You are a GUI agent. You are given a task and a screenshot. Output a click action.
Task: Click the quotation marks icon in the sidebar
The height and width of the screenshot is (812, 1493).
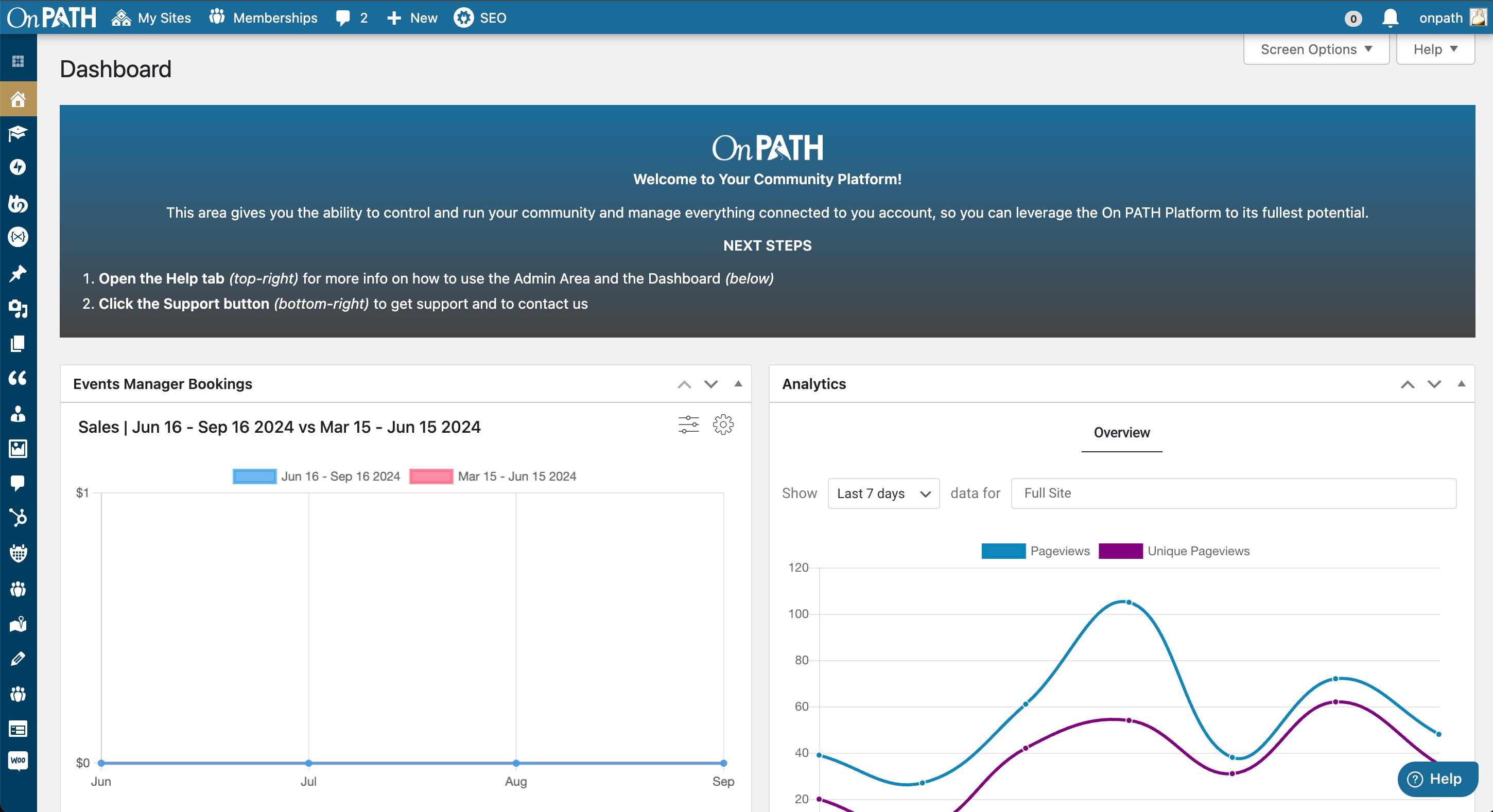click(x=18, y=378)
